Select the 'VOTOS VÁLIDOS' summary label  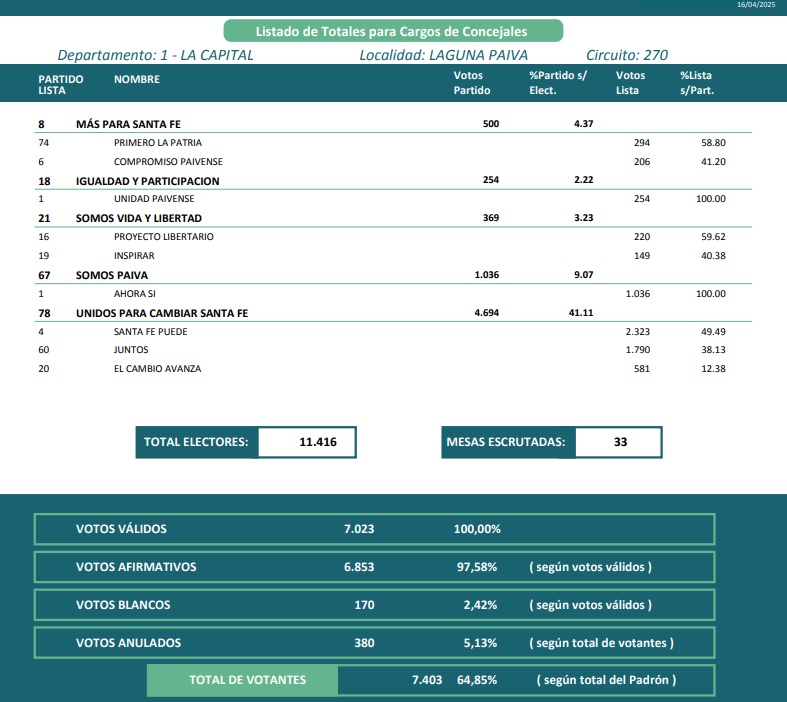point(121,529)
